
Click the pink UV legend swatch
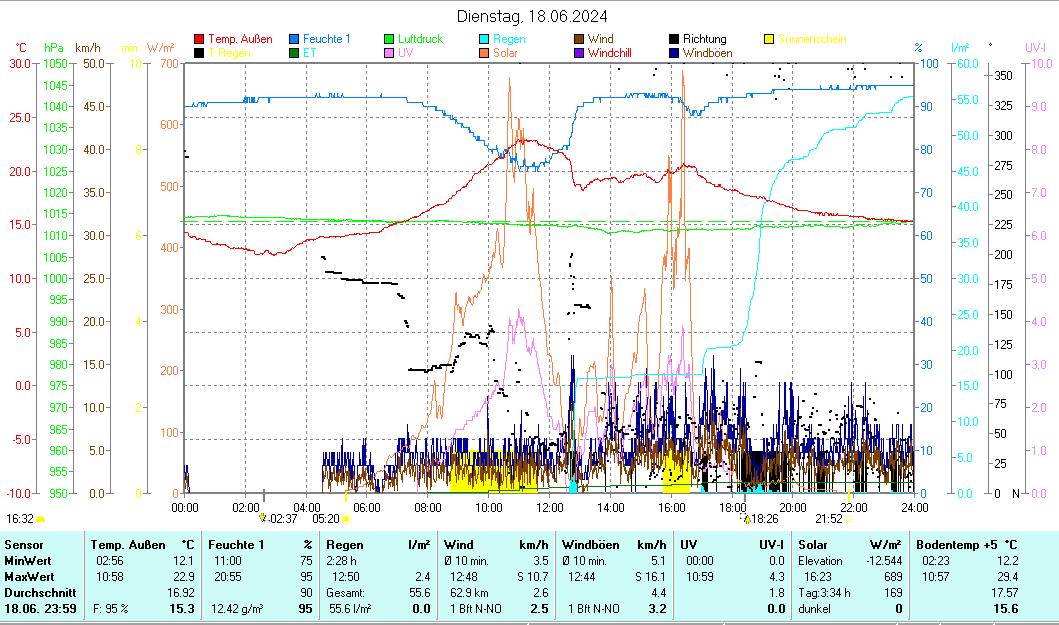point(388,53)
